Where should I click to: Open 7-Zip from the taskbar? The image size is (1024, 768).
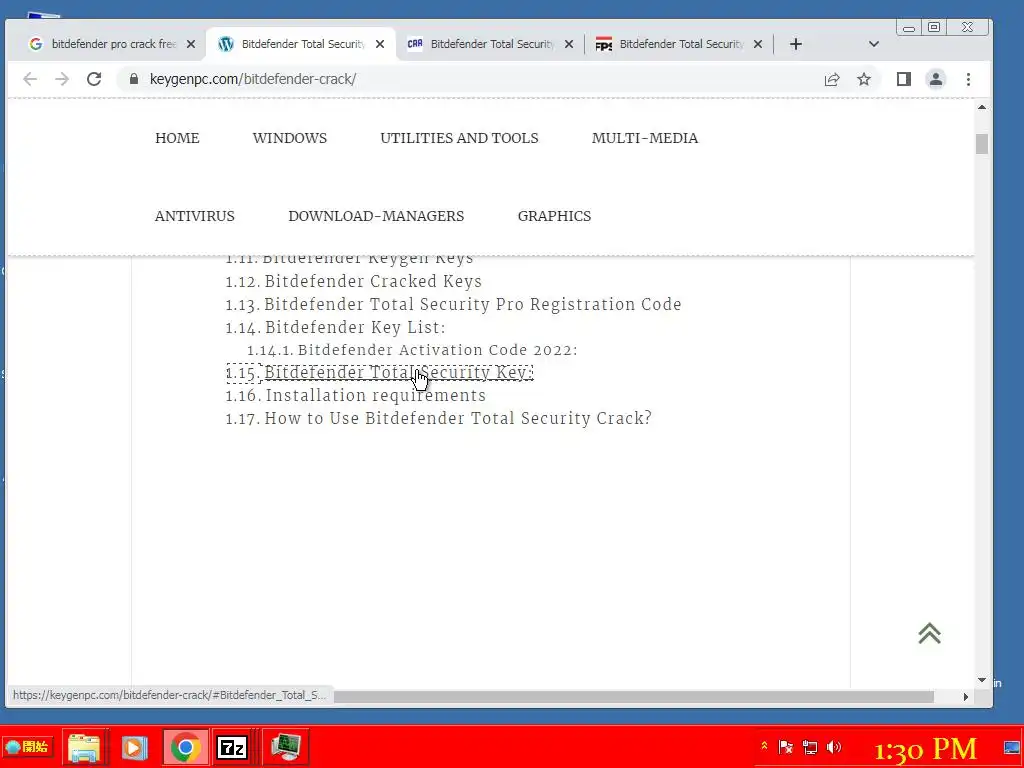232,748
